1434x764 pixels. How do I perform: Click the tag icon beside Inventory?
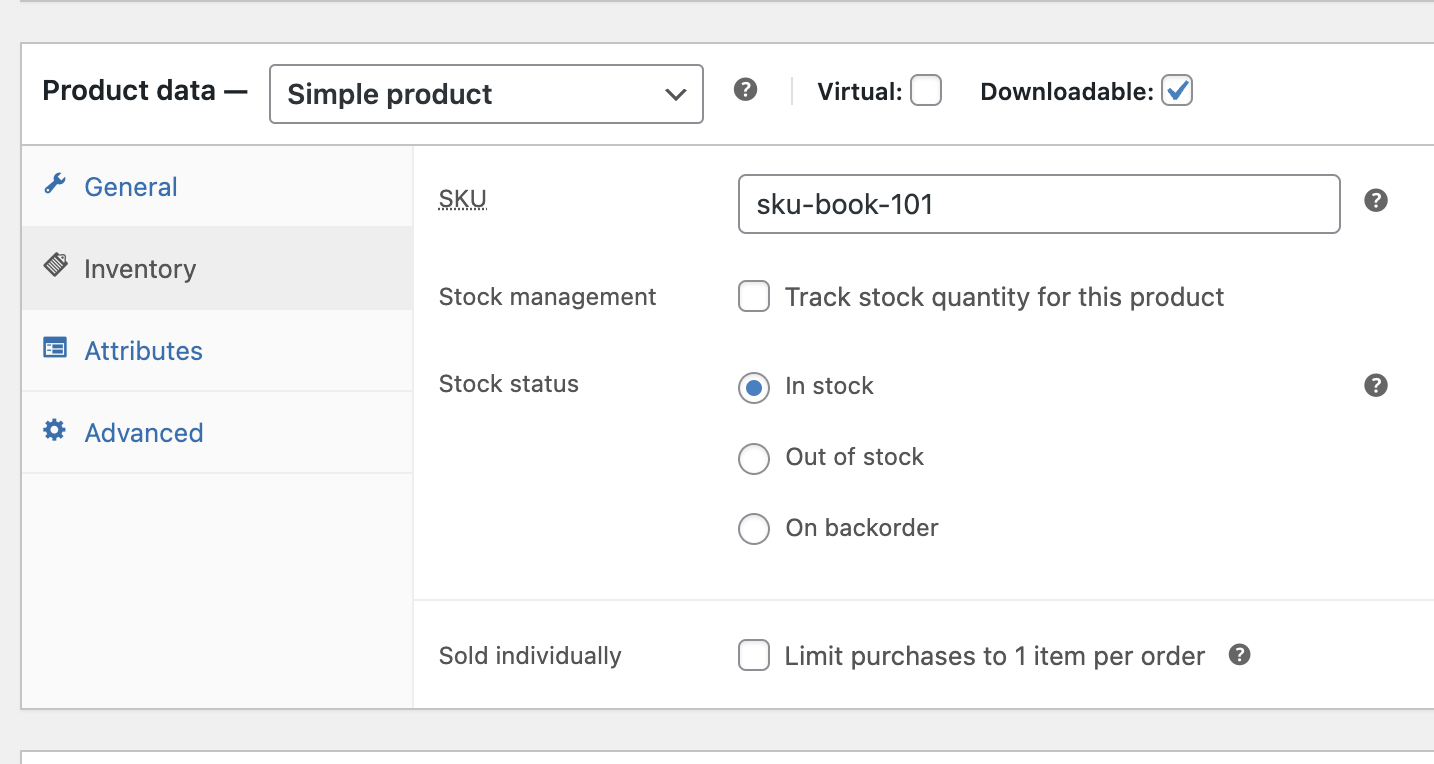(x=55, y=267)
